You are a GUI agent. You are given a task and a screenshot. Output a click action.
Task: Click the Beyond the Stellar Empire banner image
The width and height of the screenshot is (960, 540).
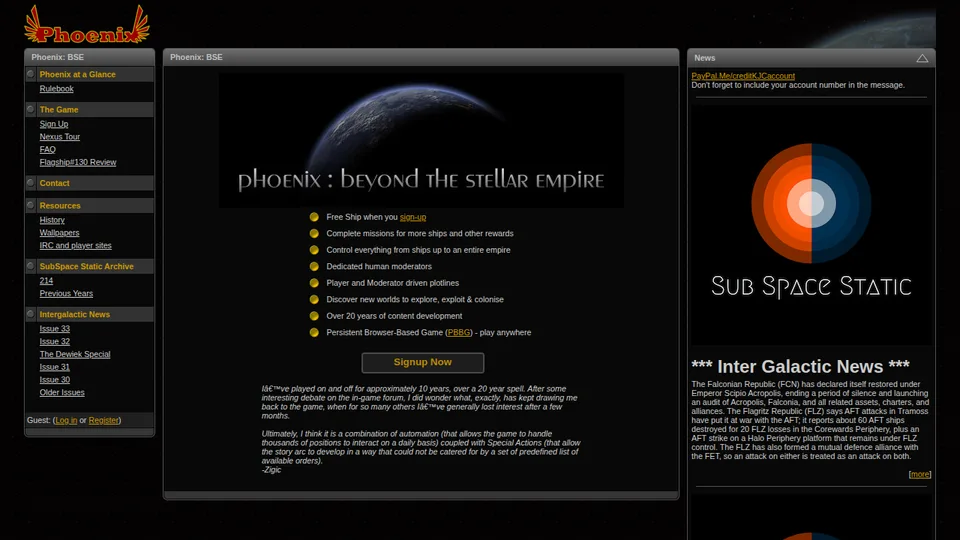(421, 141)
